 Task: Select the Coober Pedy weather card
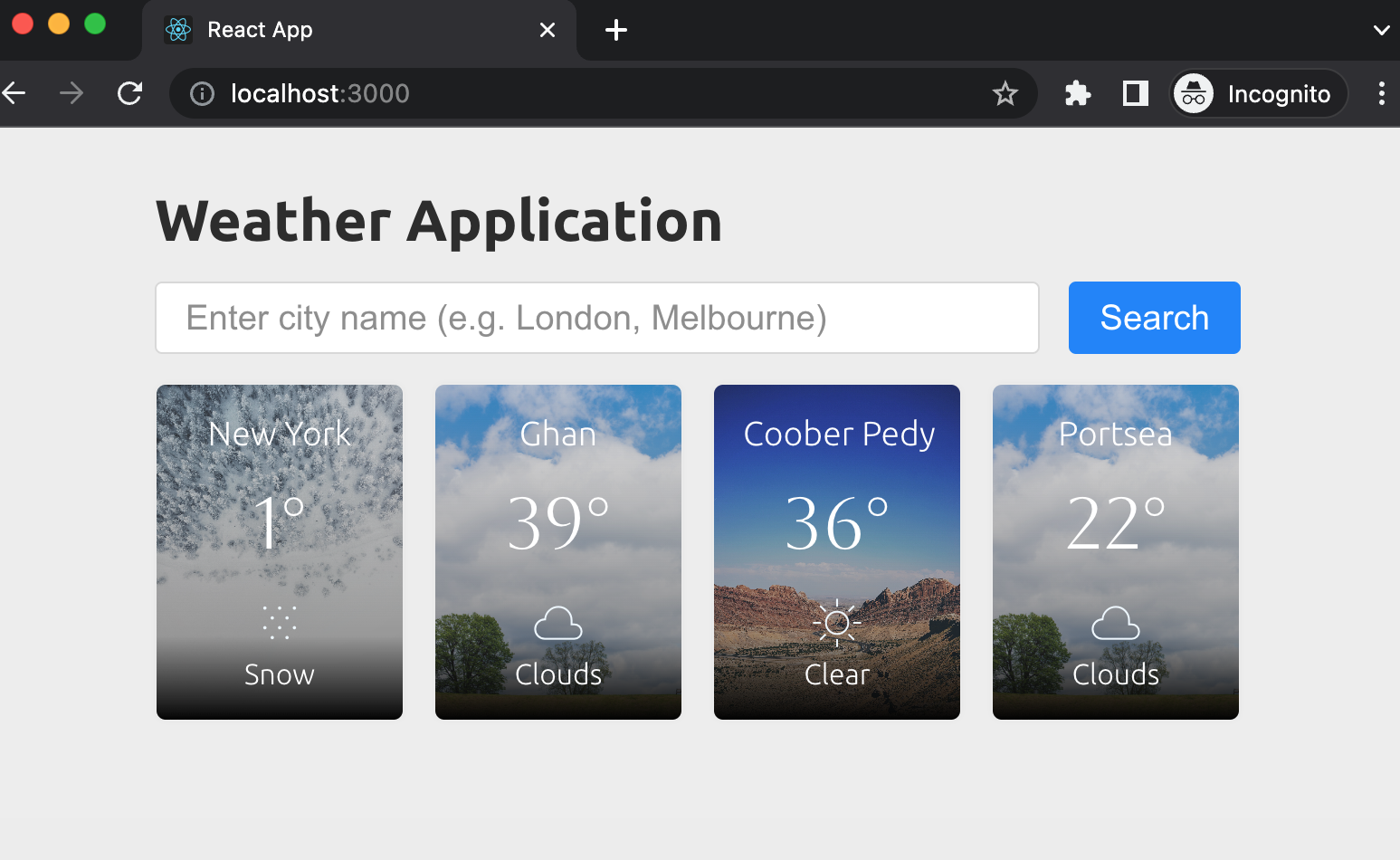click(x=837, y=552)
